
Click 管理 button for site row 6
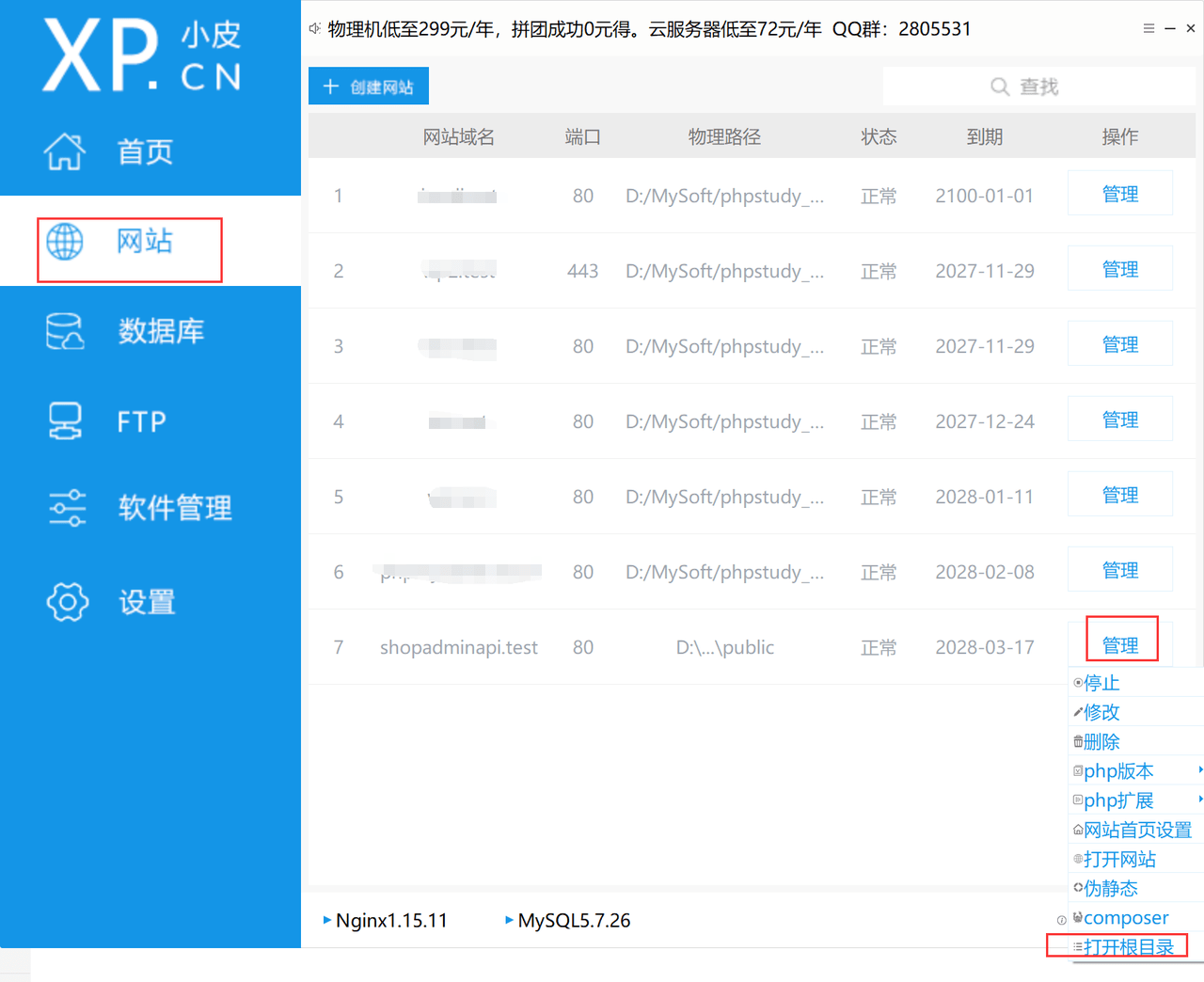(x=1120, y=570)
